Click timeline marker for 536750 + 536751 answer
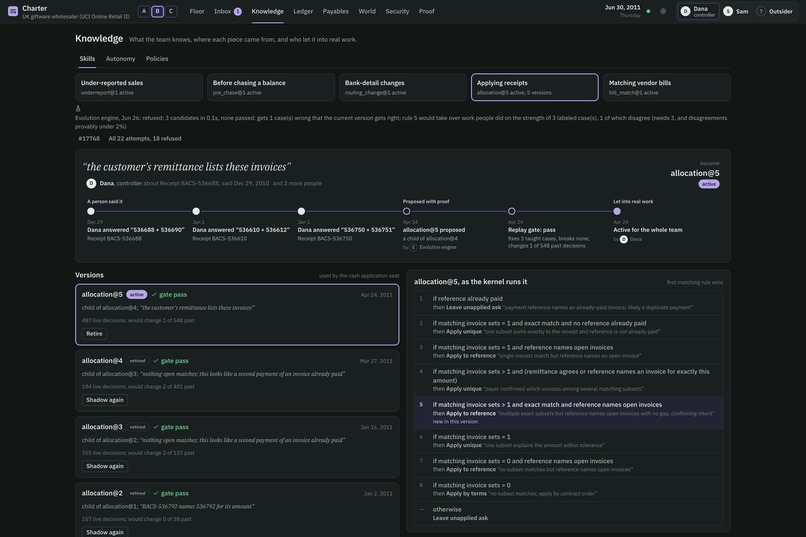Image resolution: width=806 pixels, height=537 pixels. pos(301,211)
